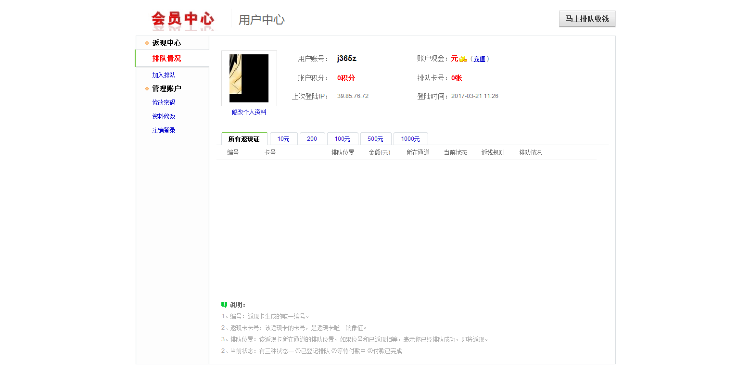The image size is (750, 371).
Task: Click the green icon beside 说明
Action: pos(224,305)
